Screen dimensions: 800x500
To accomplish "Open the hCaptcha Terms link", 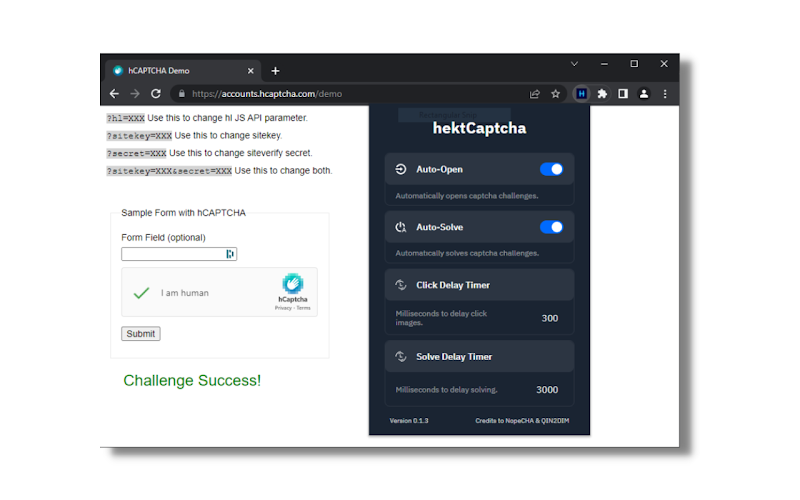I will [x=304, y=308].
